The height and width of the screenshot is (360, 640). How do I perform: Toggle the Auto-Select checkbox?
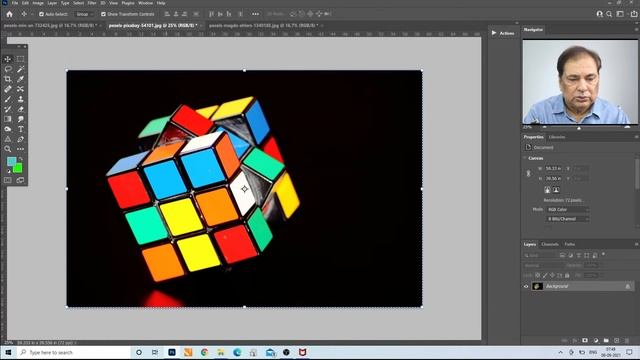pos(41,14)
